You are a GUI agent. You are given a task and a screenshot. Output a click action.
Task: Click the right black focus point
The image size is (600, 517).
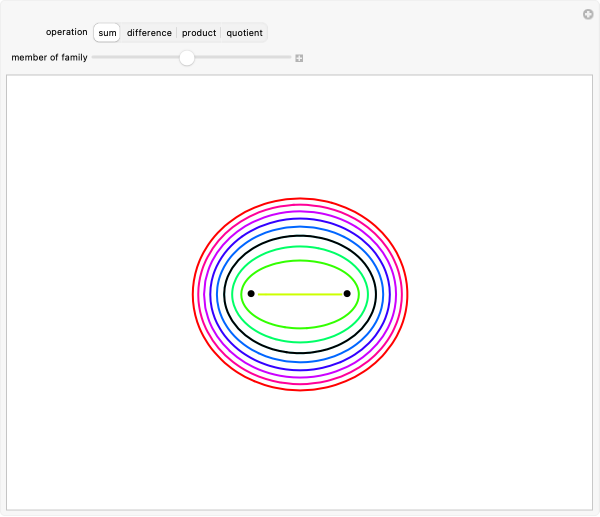(x=347, y=294)
